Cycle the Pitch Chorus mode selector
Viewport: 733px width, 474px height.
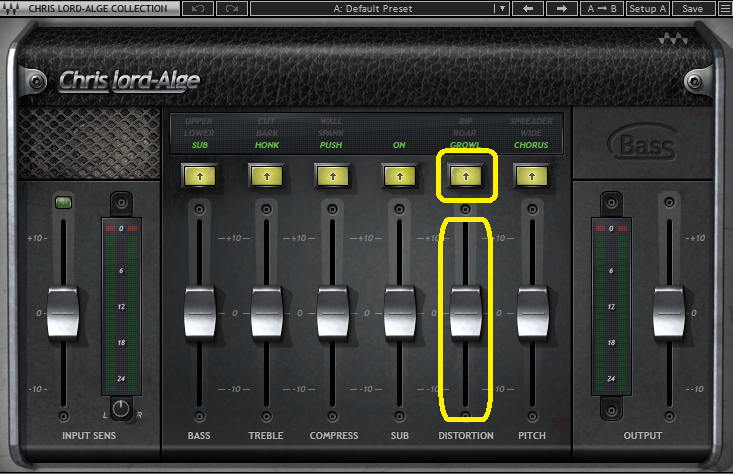(532, 176)
